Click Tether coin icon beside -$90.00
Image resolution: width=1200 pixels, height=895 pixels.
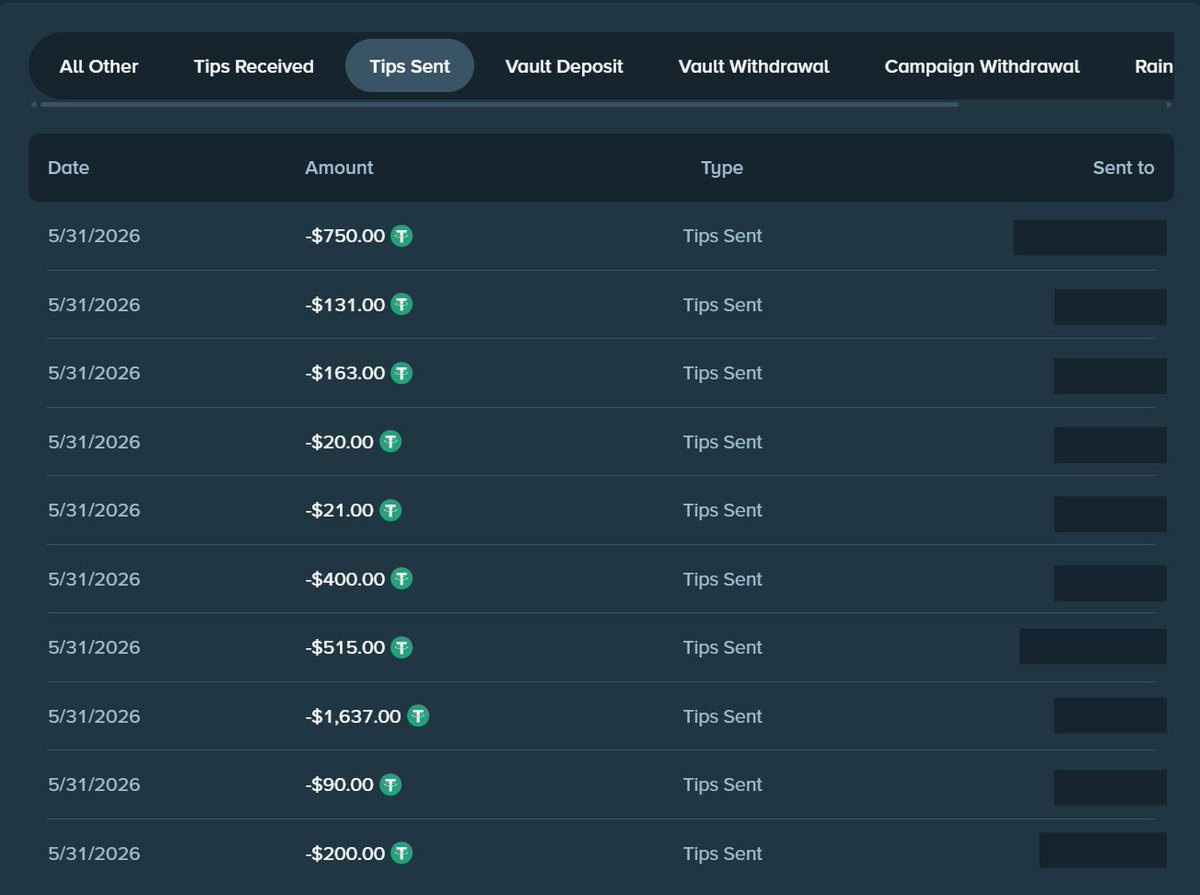391,784
